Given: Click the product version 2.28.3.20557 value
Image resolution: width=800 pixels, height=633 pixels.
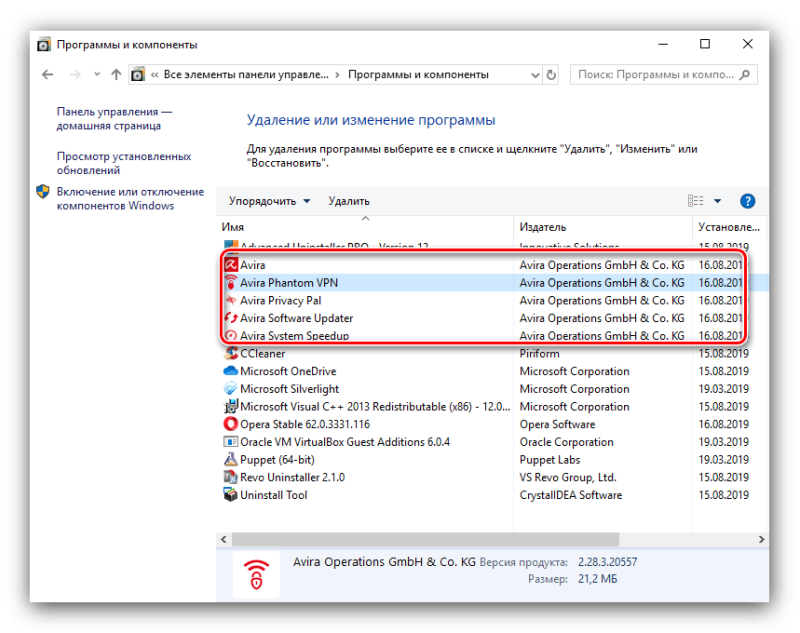Looking at the screenshot, I should pos(607,562).
